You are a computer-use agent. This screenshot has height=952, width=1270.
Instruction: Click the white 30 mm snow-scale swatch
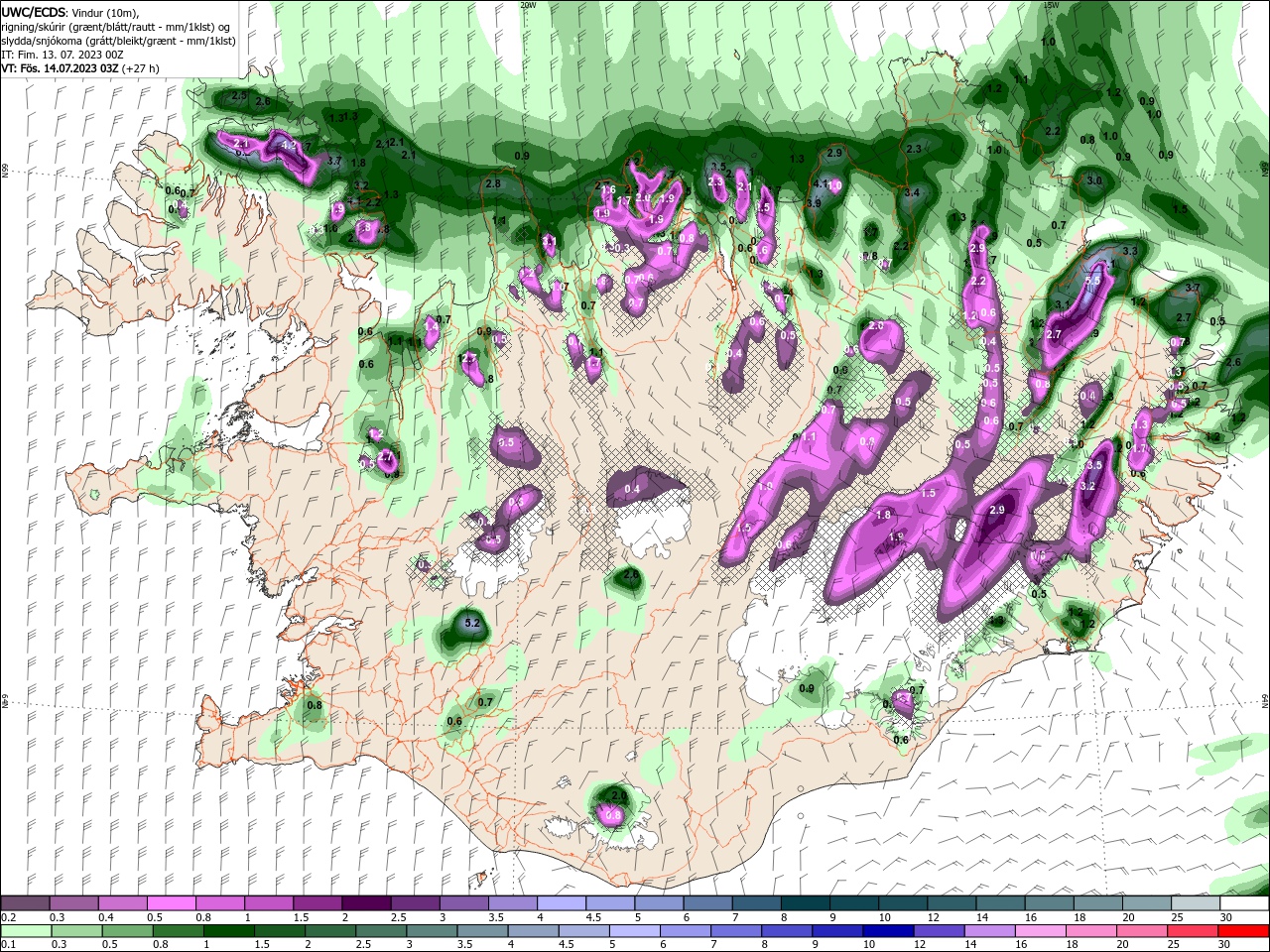[1244, 903]
